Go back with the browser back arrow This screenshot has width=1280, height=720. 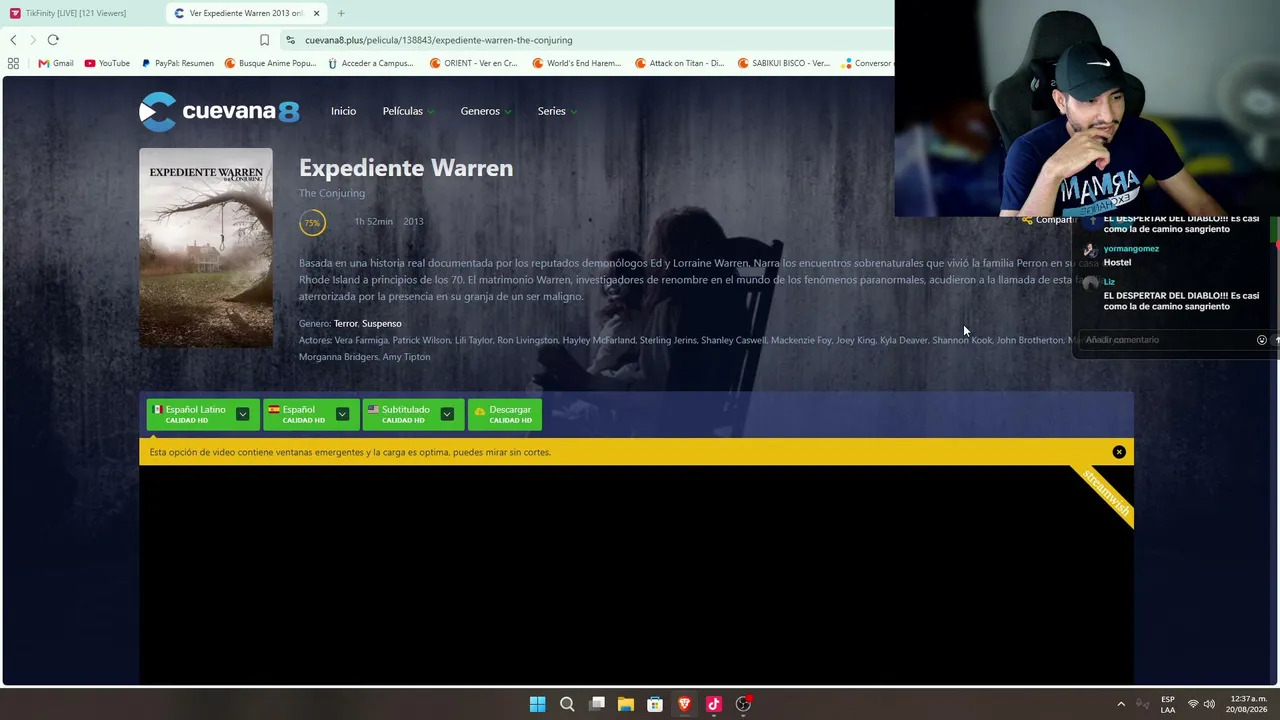coord(13,40)
